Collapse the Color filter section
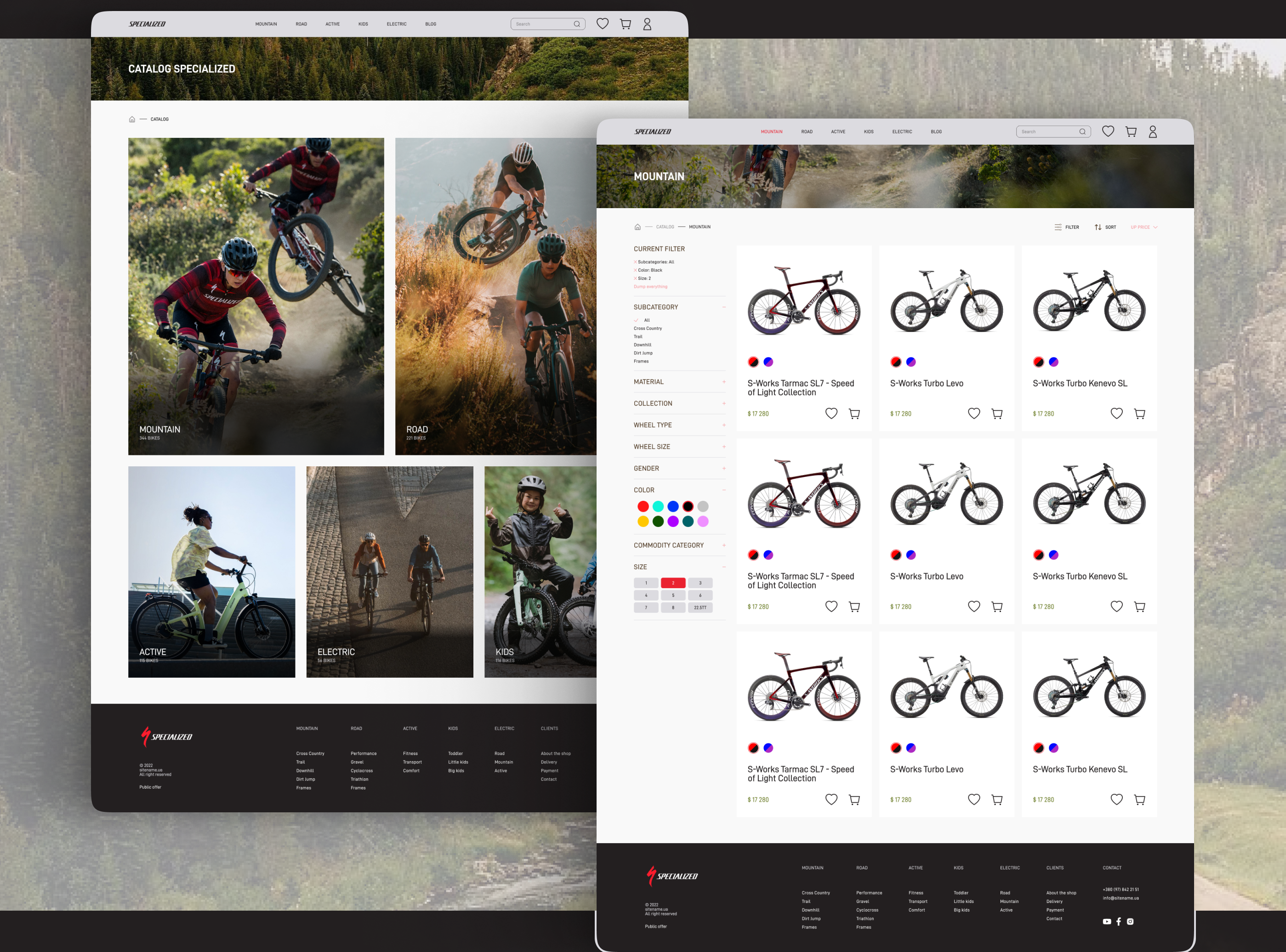Viewport: 1286px width, 952px height. click(x=724, y=490)
